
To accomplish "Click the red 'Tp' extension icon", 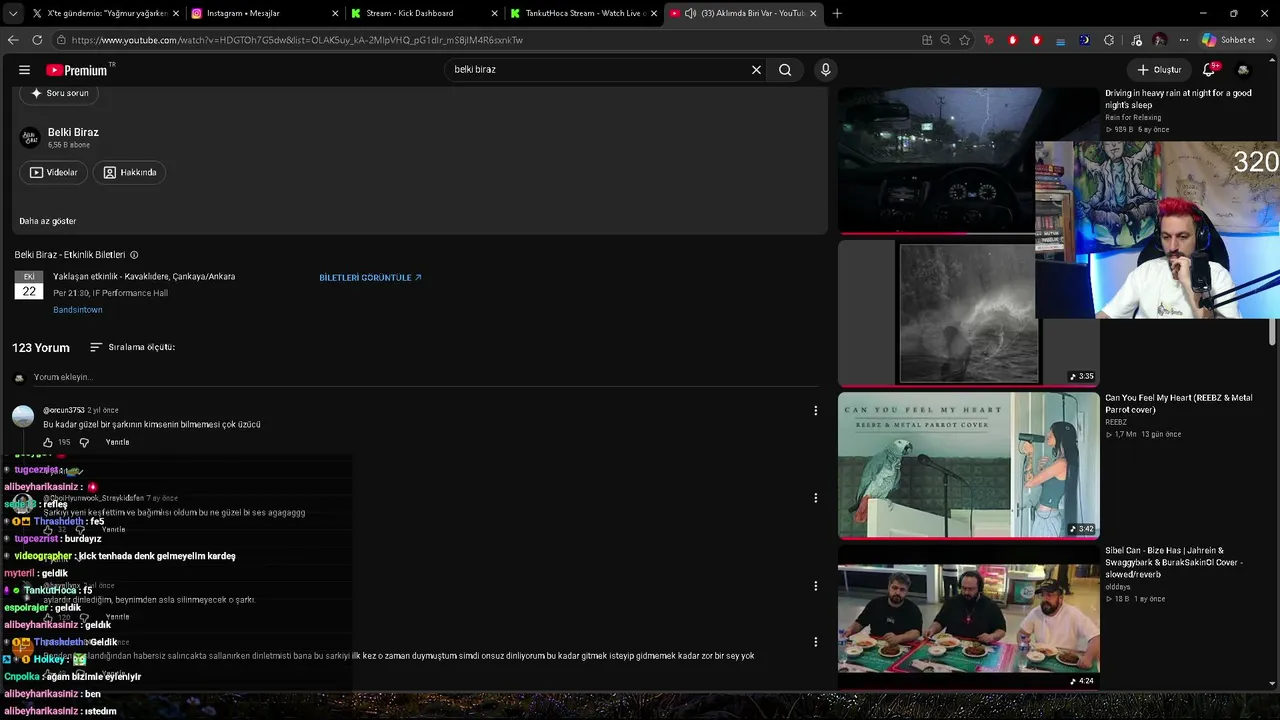I will coord(989,40).
